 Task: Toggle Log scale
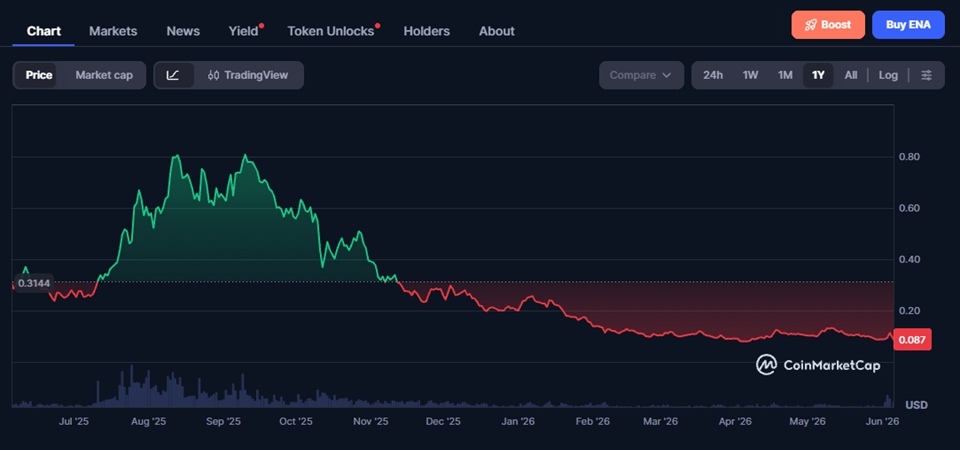coord(888,75)
